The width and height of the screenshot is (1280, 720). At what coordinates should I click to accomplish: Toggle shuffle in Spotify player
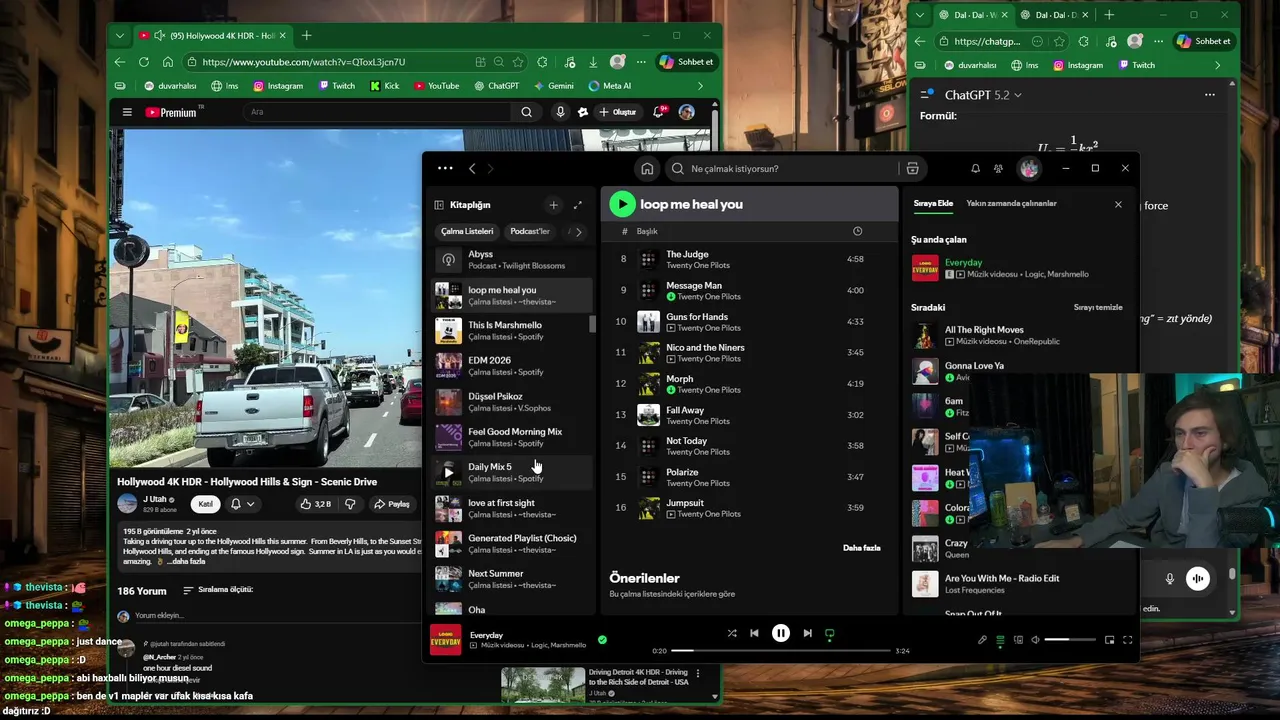coord(731,633)
